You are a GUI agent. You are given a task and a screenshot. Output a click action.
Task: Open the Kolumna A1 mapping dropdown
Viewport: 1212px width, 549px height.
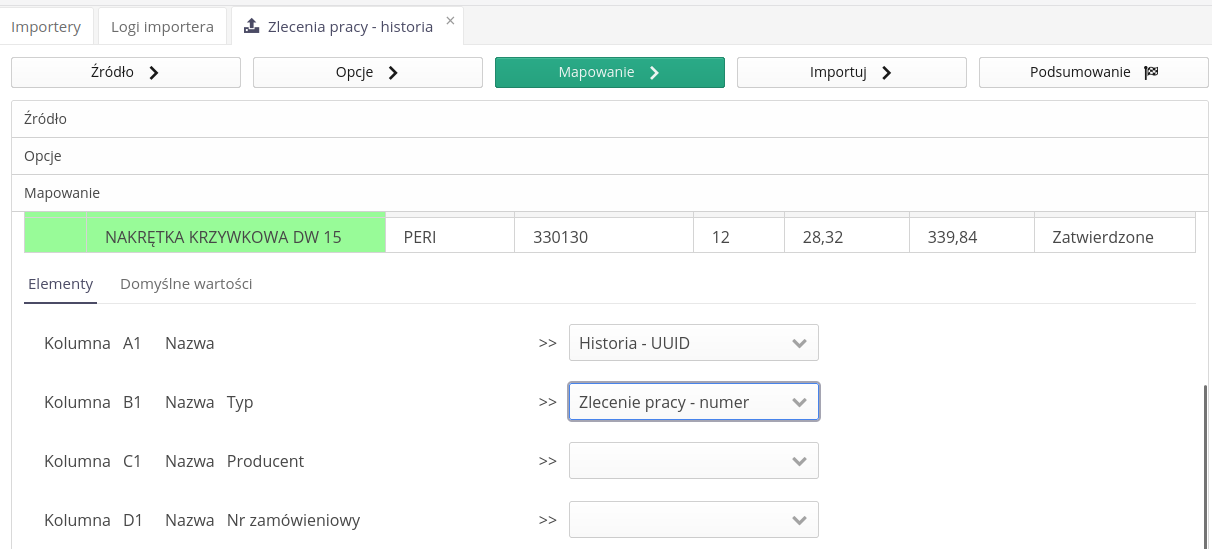693,343
